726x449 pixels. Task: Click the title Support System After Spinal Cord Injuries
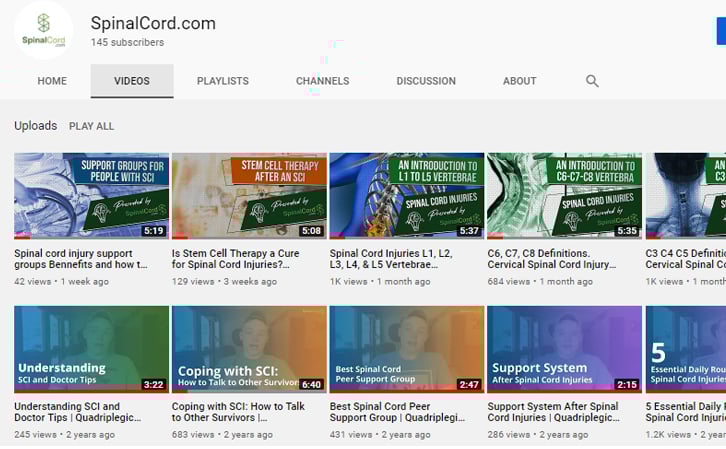[554, 412]
